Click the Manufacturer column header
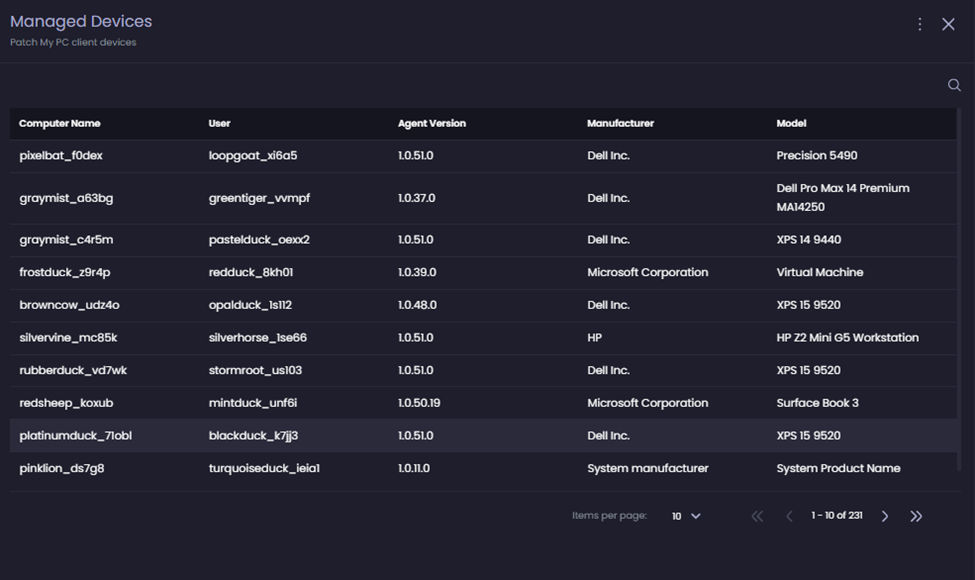 coord(621,123)
